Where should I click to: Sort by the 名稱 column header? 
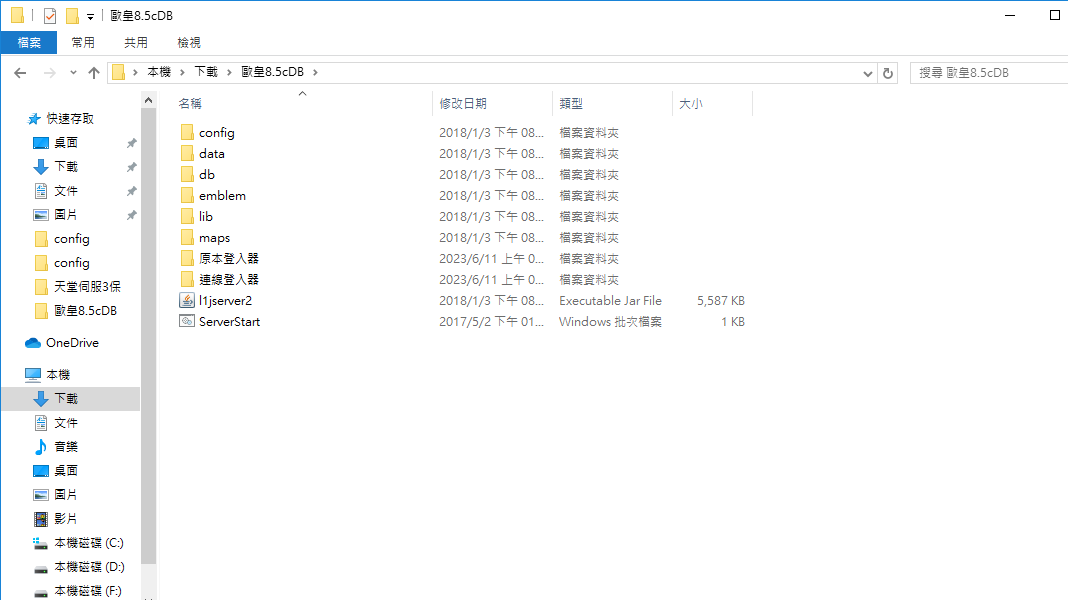tap(189, 104)
